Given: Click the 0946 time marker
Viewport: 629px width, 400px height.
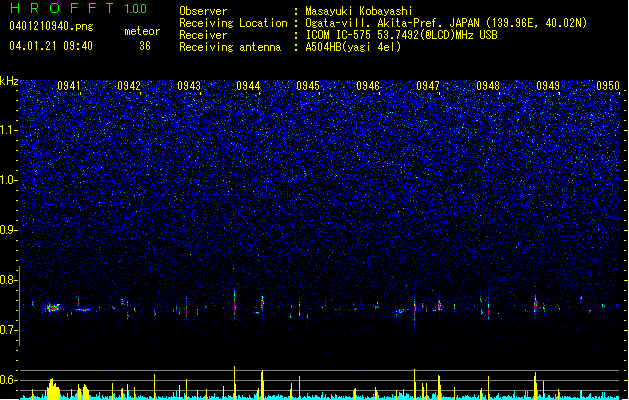Looking at the screenshot, I should pyautogui.click(x=368, y=85).
